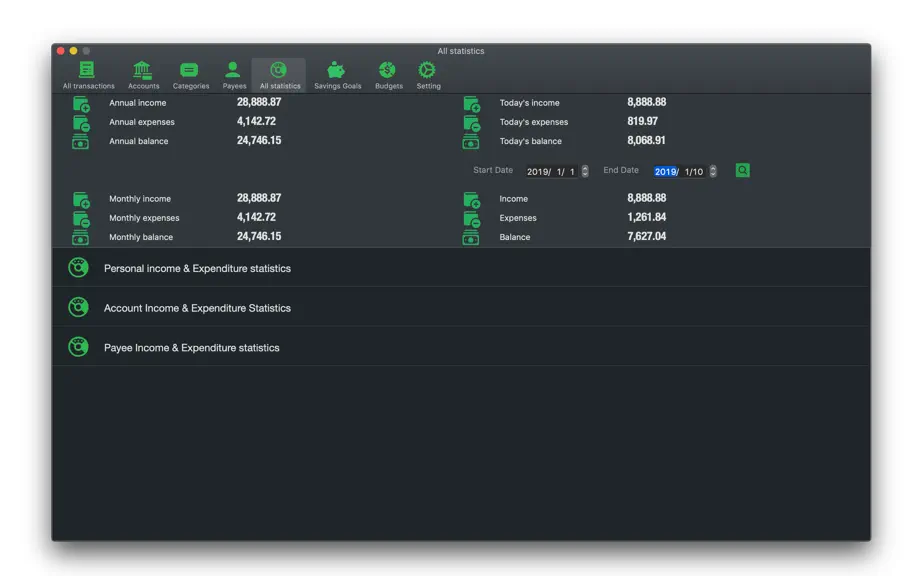
Task: Click the date-range Expenses value 1,261.84
Action: [x=646, y=217]
